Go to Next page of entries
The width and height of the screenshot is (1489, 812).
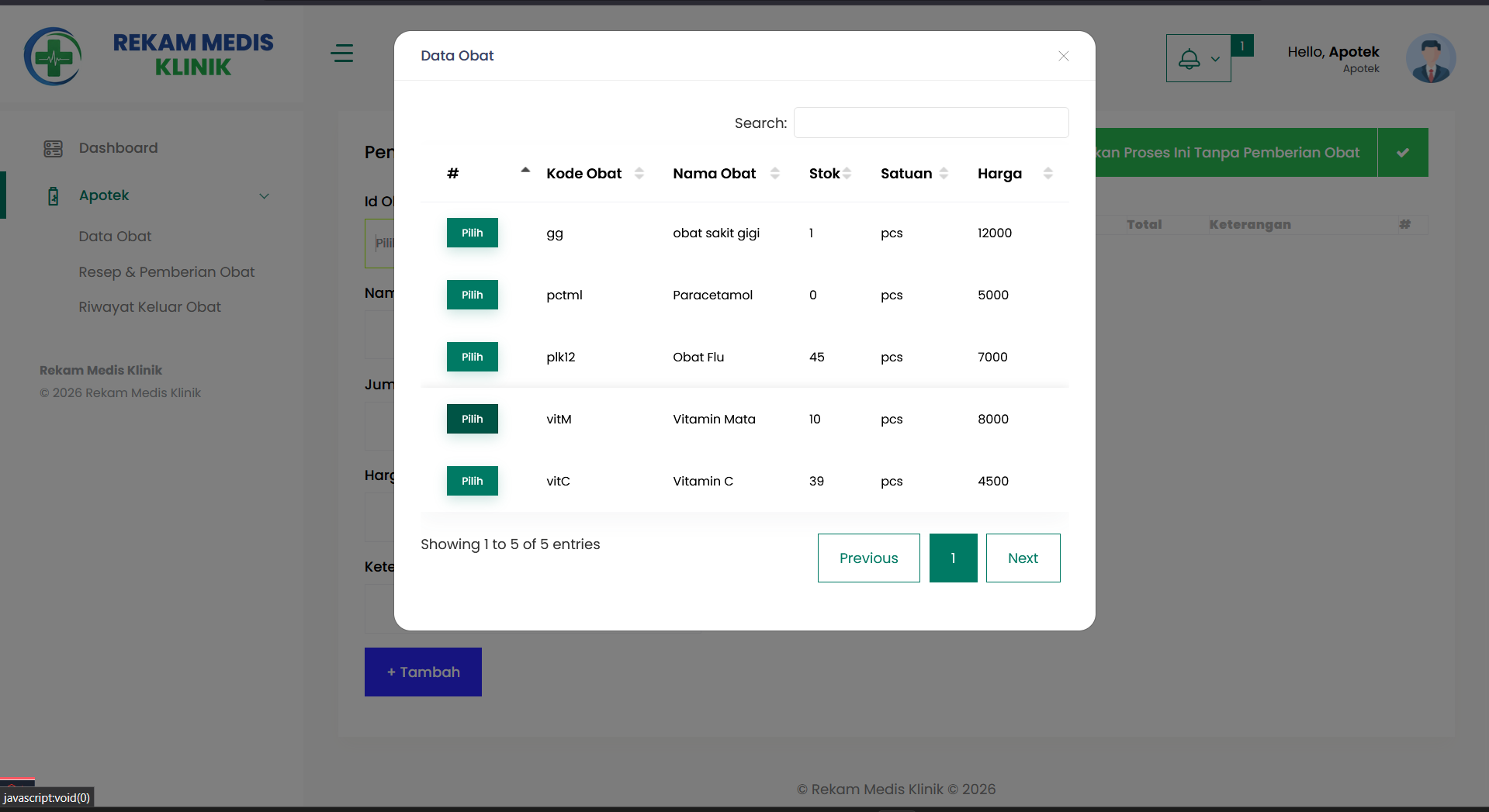click(1023, 558)
